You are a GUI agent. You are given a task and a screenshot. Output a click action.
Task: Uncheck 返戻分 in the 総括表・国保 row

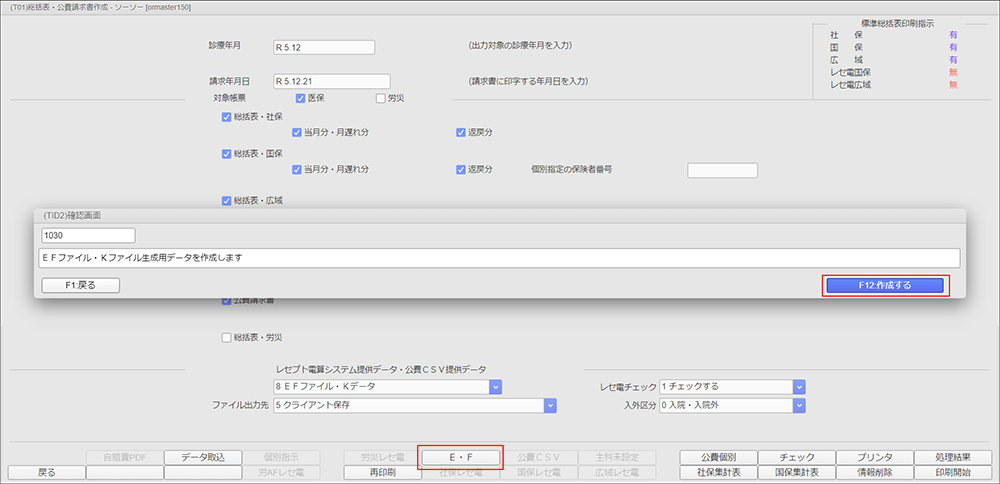coord(461,170)
